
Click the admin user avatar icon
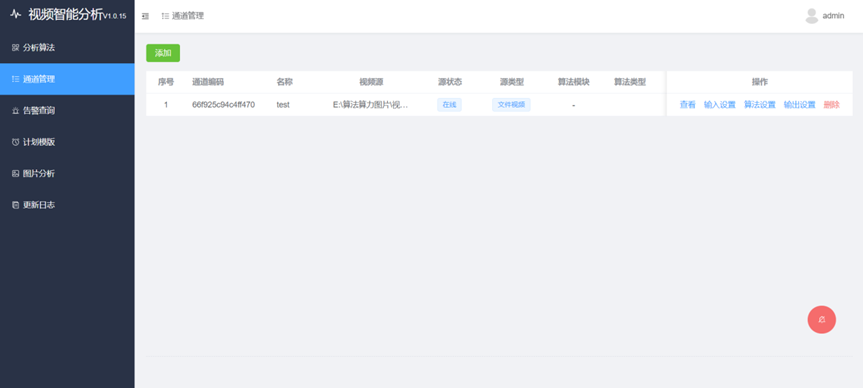tap(811, 16)
